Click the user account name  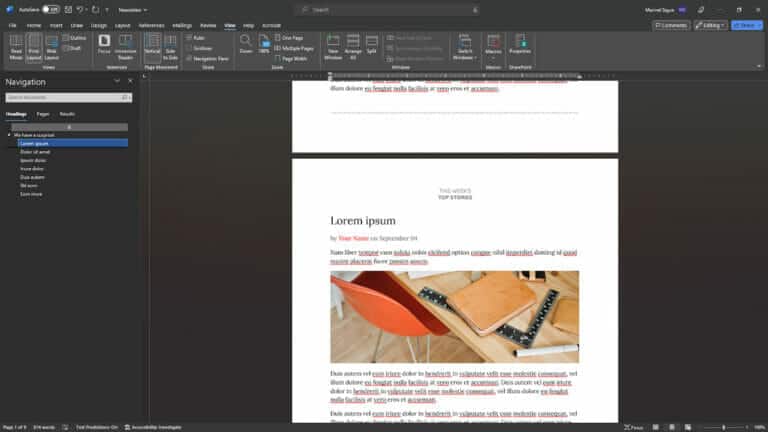click(659, 10)
